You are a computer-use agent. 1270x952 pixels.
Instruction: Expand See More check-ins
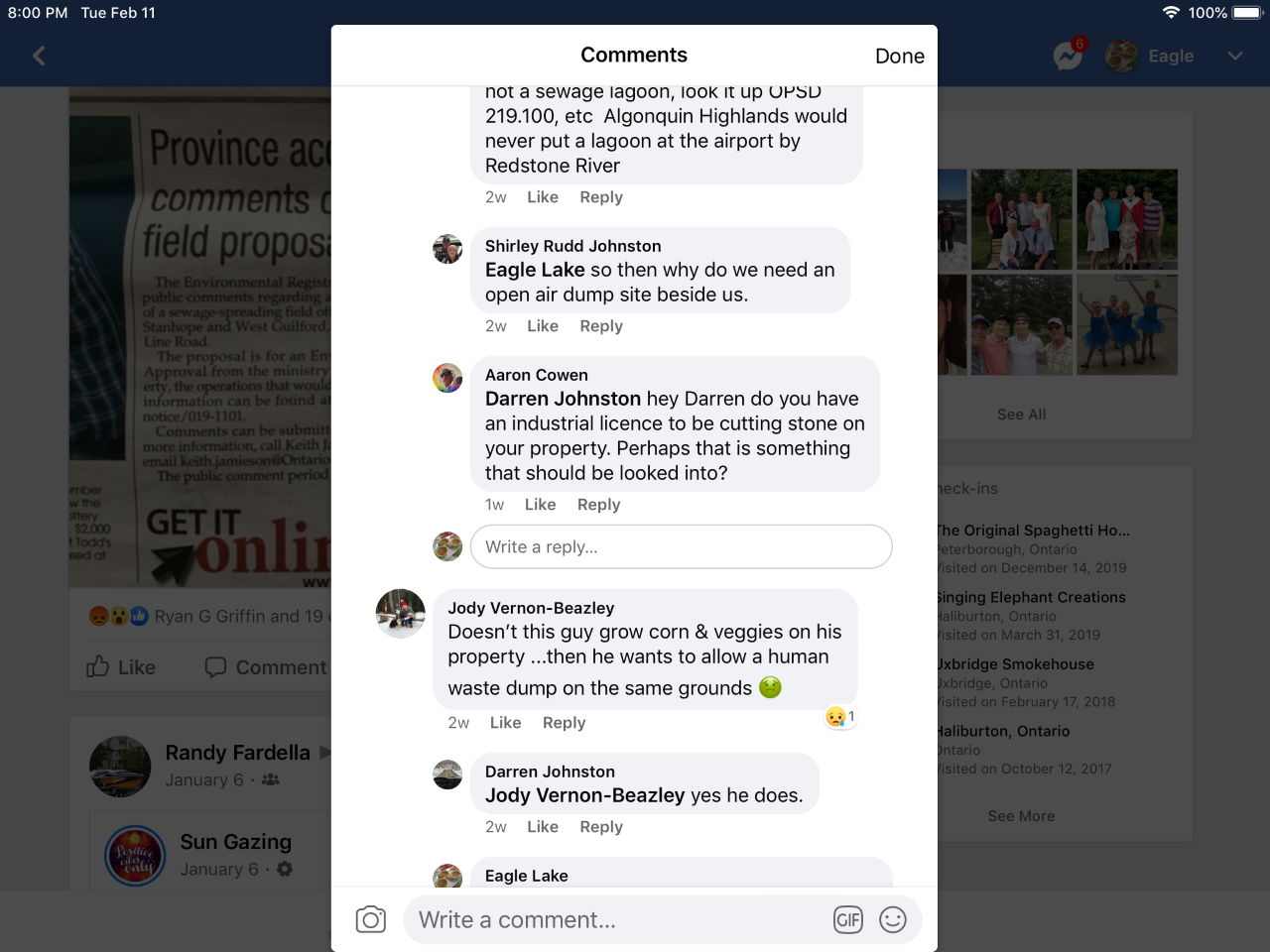click(1021, 816)
